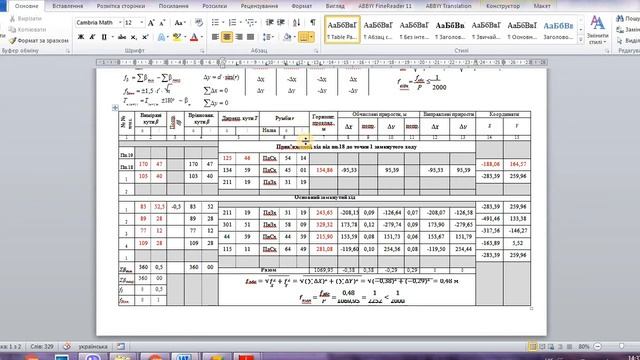
Task: Apply the Звичай... style
Action: [486, 29]
